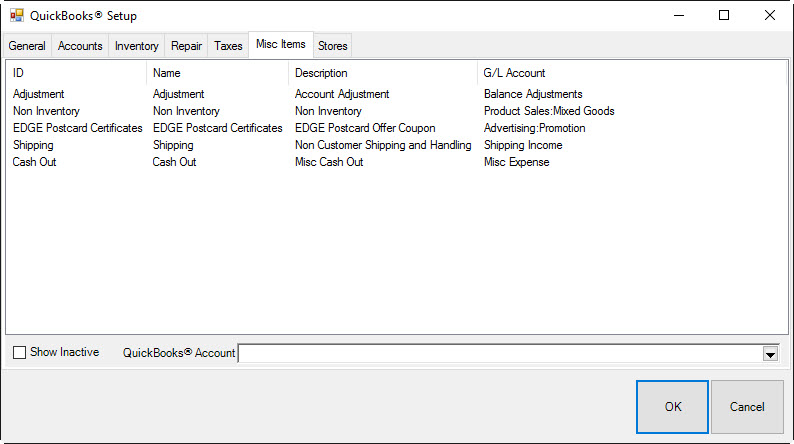Viewport: 794px width, 444px height.
Task: Pick the Cash Out item row
Action: (35, 162)
